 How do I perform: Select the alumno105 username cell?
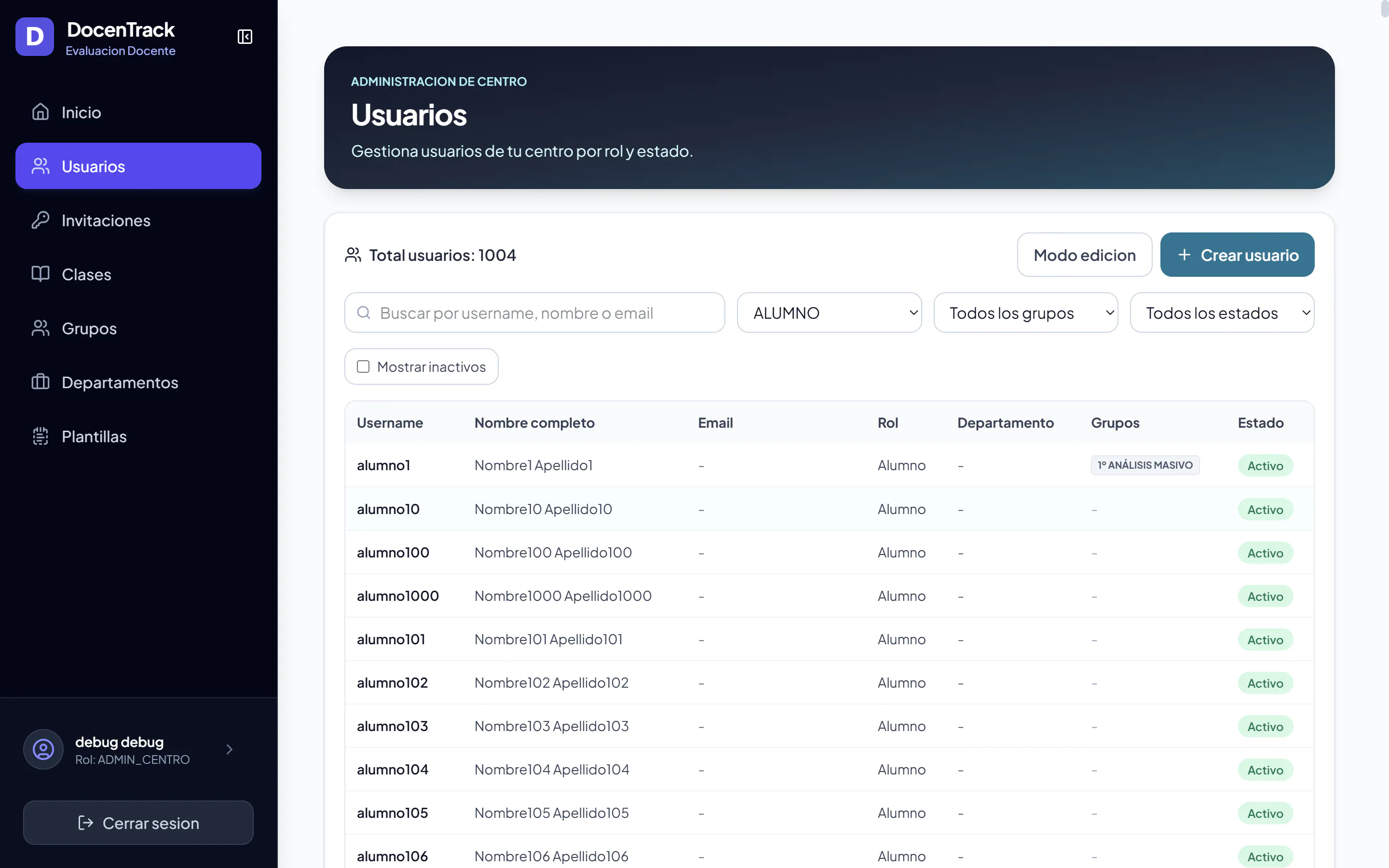(393, 813)
